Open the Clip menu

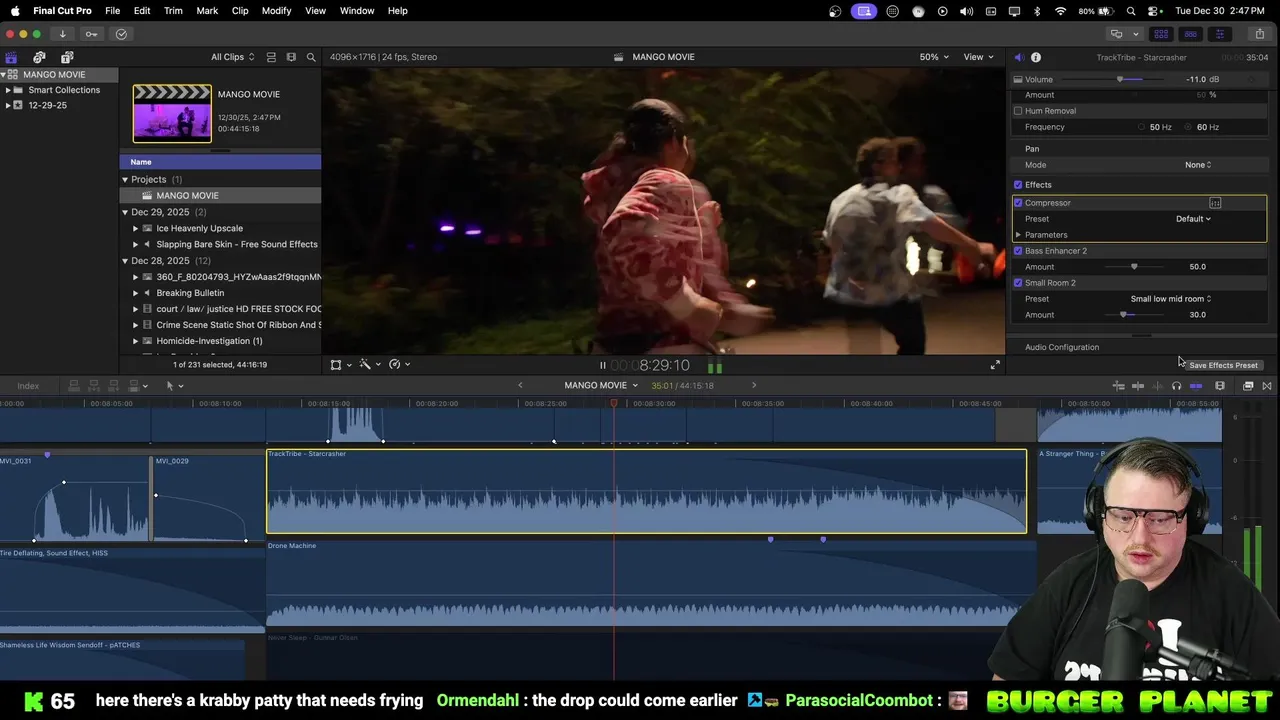(240, 11)
